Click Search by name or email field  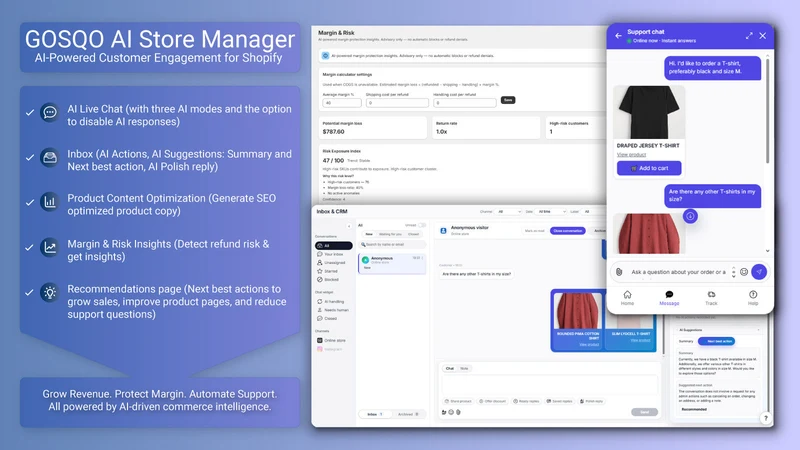(x=392, y=245)
